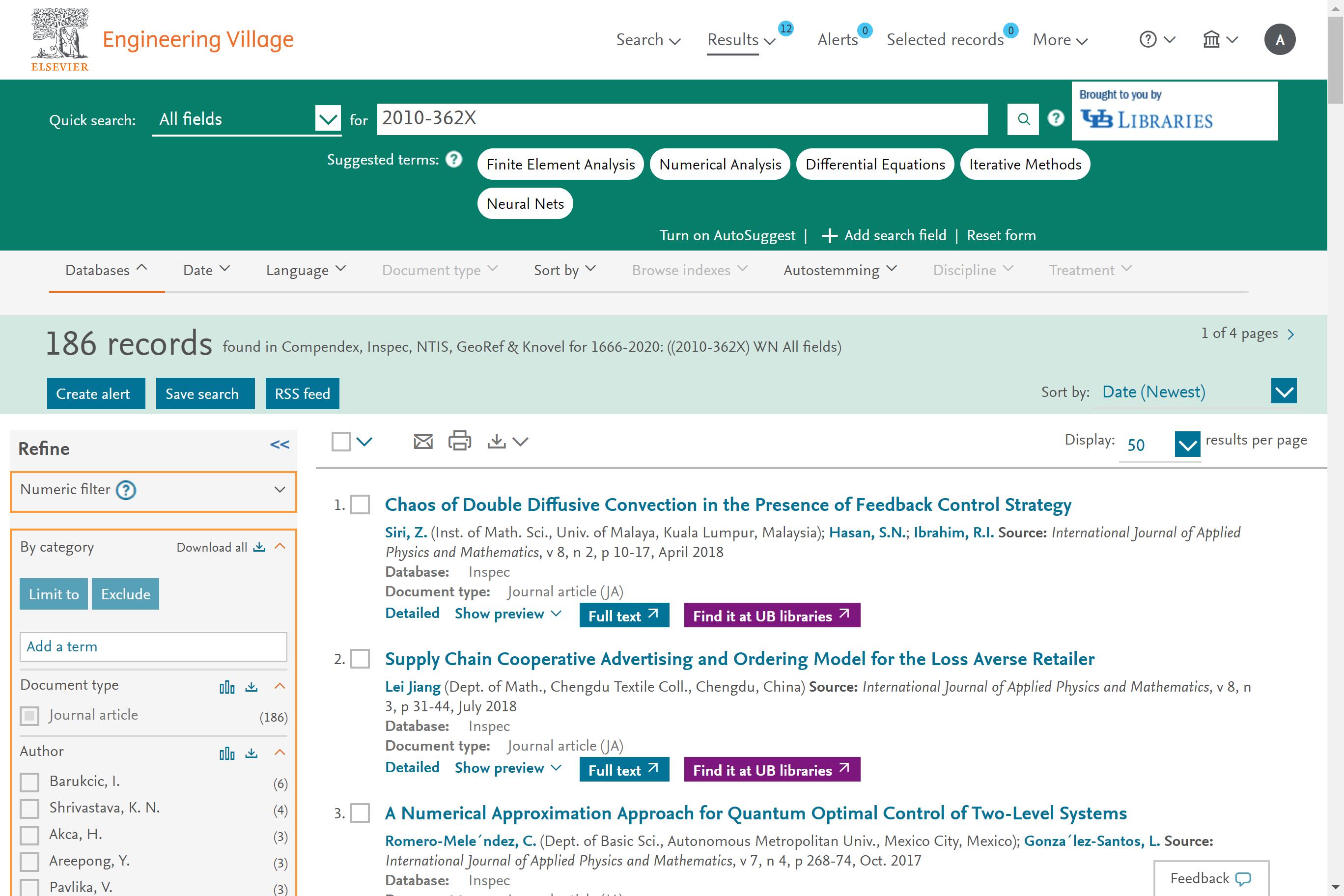The image size is (1344, 896).
Task: Click Find it at UB libraries for record 2
Action: click(772, 770)
